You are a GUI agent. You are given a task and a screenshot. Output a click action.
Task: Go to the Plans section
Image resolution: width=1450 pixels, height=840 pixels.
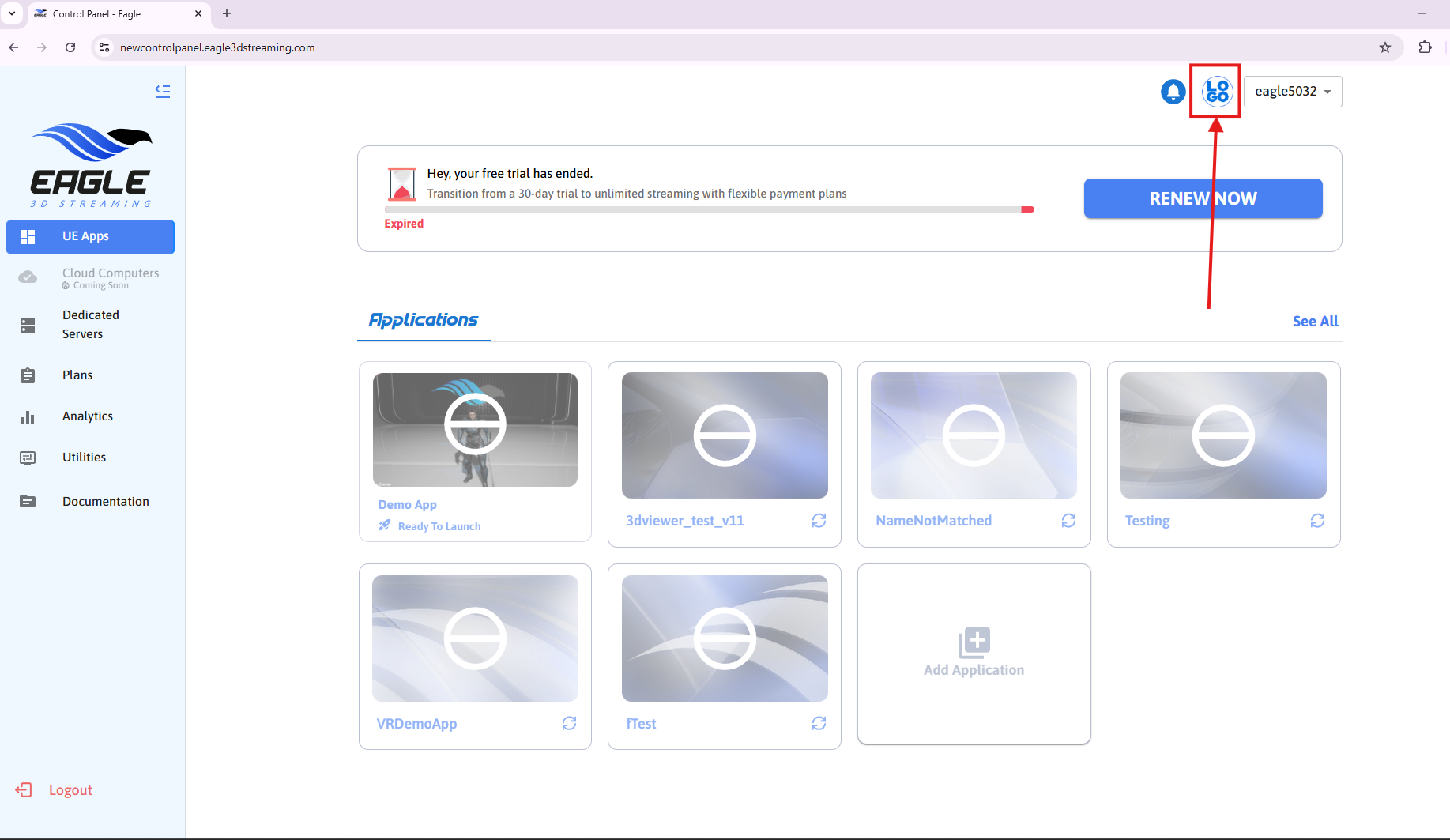tap(77, 375)
